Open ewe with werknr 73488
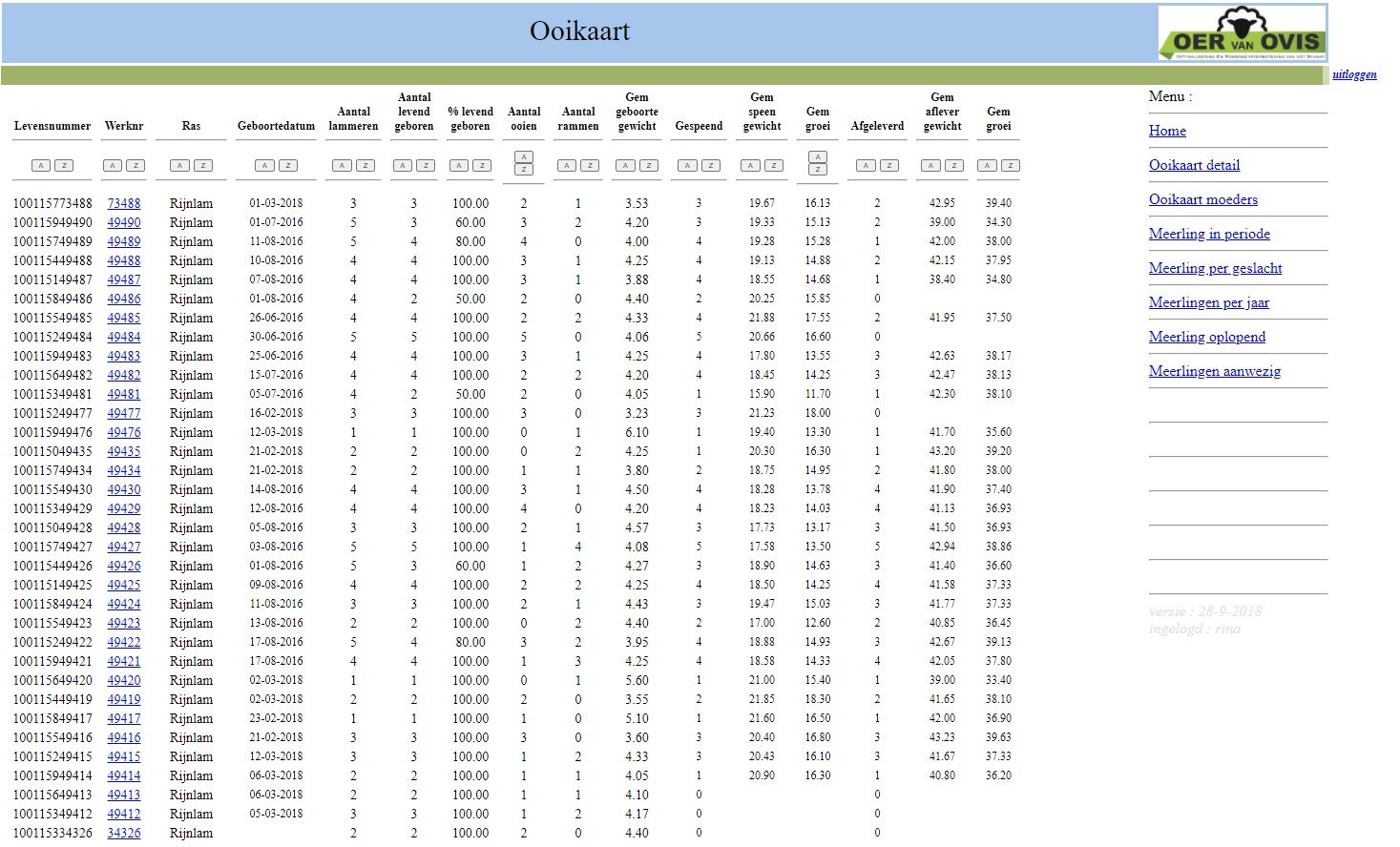The height and width of the screenshot is (847, 1400). tap(123, 203)
